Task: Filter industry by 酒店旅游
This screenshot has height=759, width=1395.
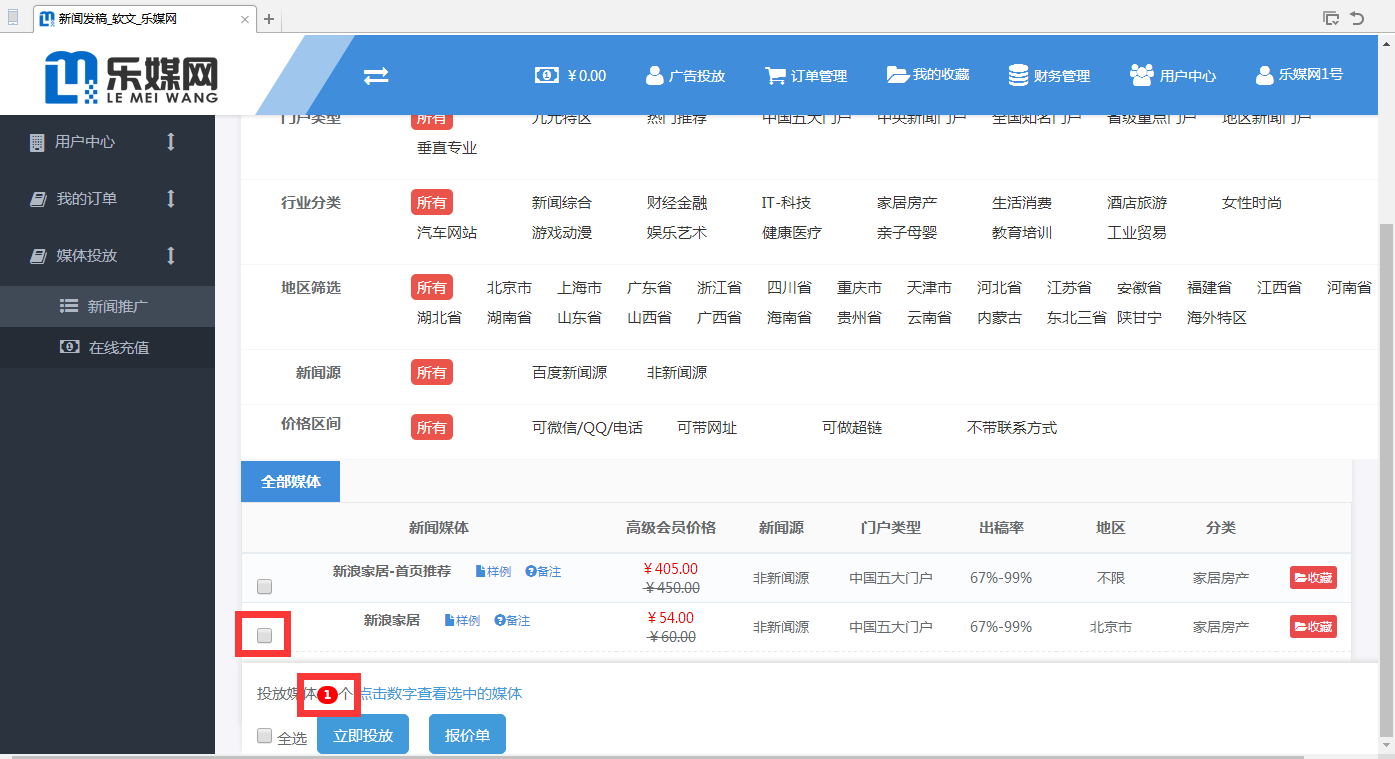Action: click(x=1137, y=203)
